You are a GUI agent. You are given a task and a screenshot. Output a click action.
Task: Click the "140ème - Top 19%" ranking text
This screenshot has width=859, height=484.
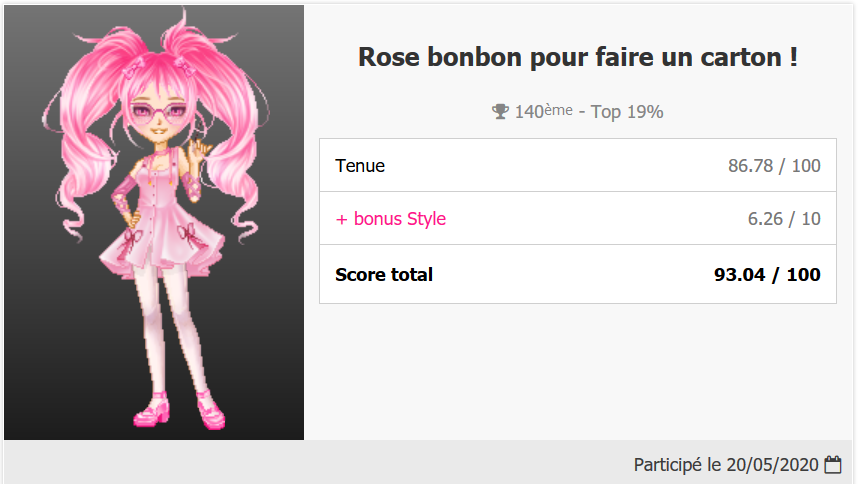589,112
